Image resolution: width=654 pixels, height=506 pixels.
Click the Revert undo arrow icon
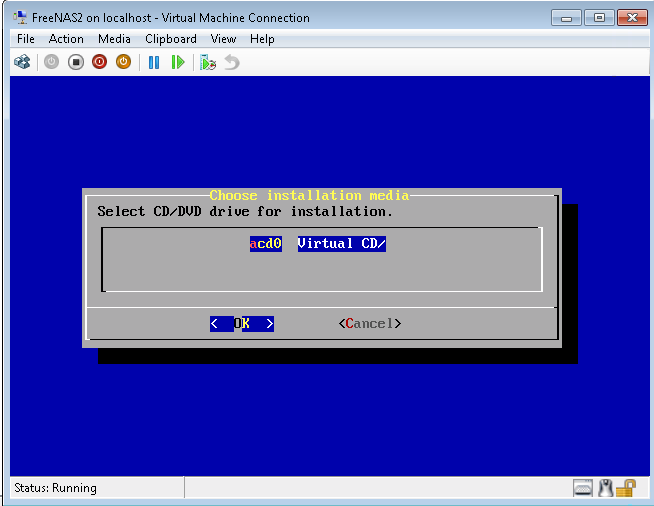(231, 63)
